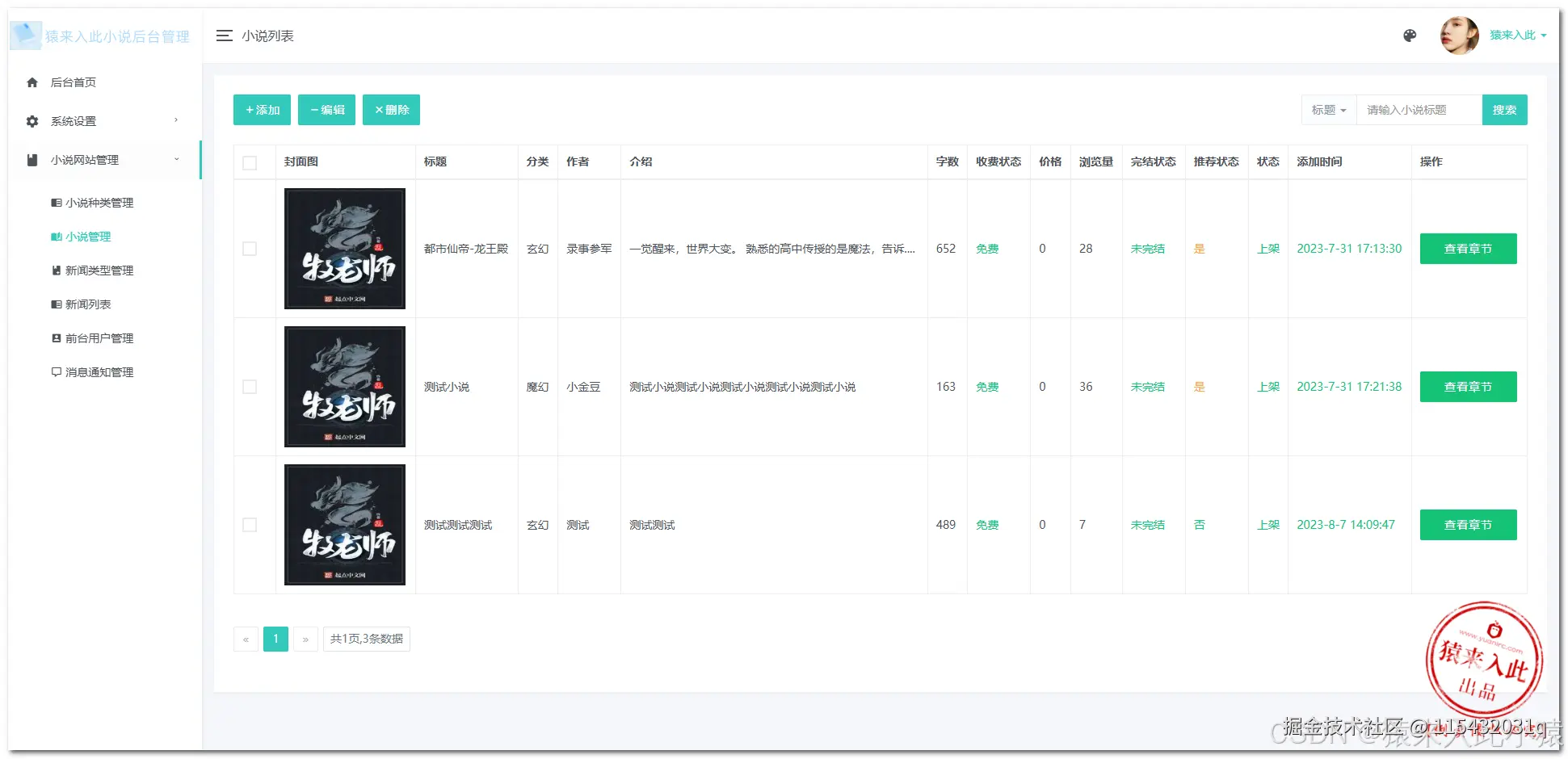Viewport: 1568px width, 759px height.
Task: Click the icon beside 消息通知管理
Action: [57, 372]
